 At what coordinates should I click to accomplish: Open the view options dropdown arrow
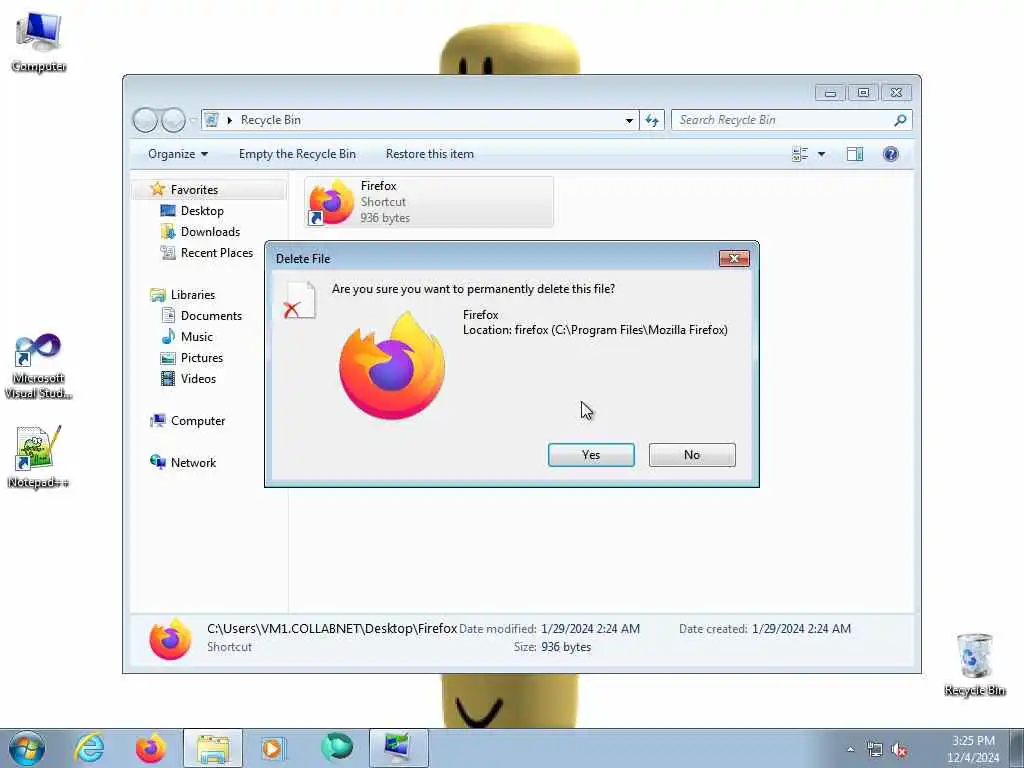(822, 154)
